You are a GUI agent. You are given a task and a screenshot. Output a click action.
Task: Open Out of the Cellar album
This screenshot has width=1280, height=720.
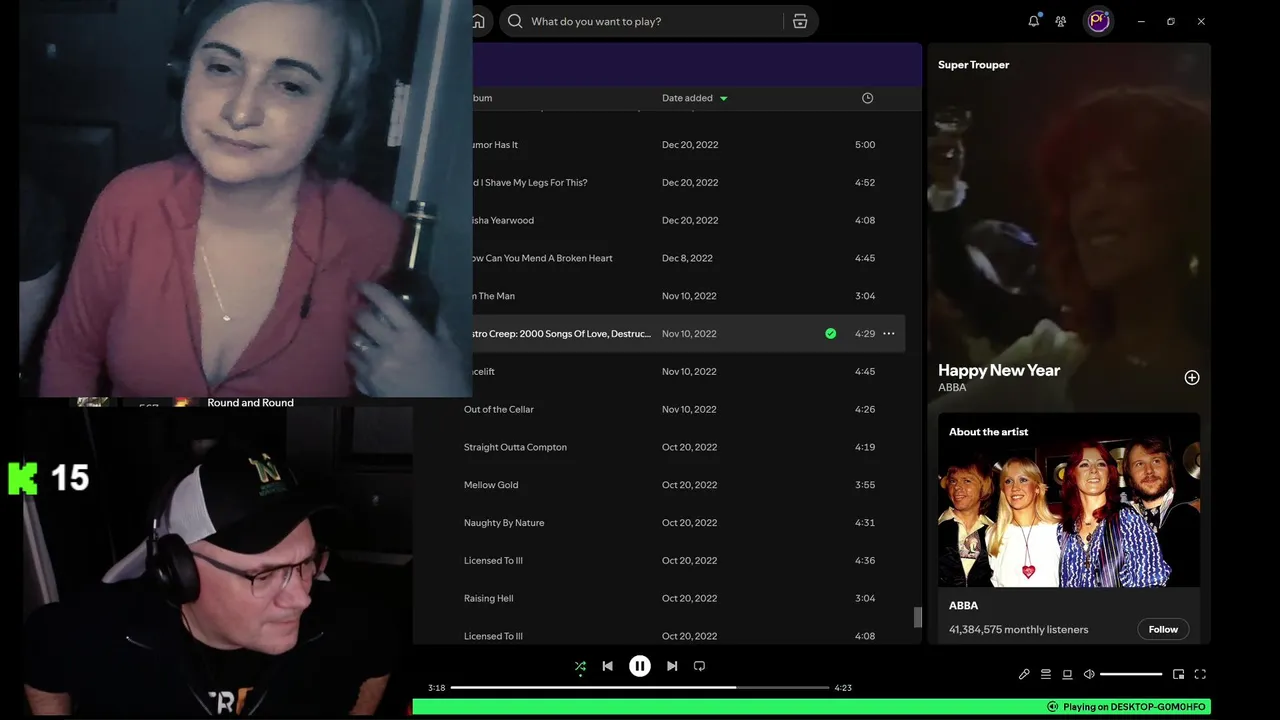(499, 409)
